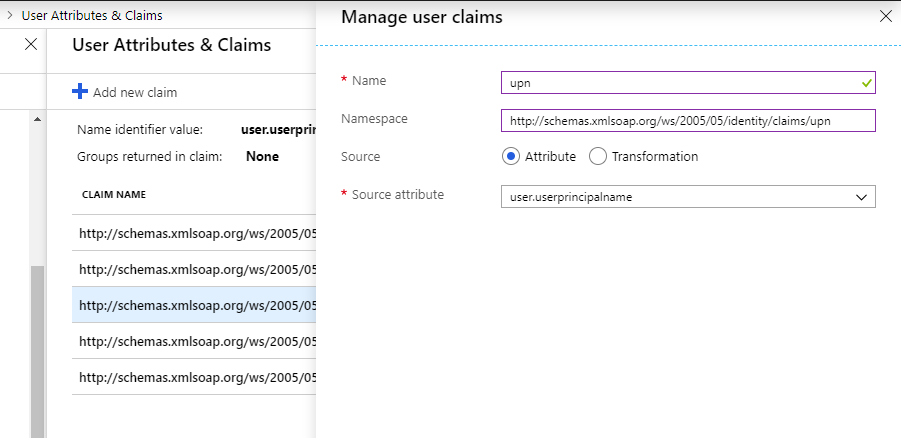Close the User Attributes & Claims blade
The height and width of the screenshot is (438, 901).
coord(31,44)
